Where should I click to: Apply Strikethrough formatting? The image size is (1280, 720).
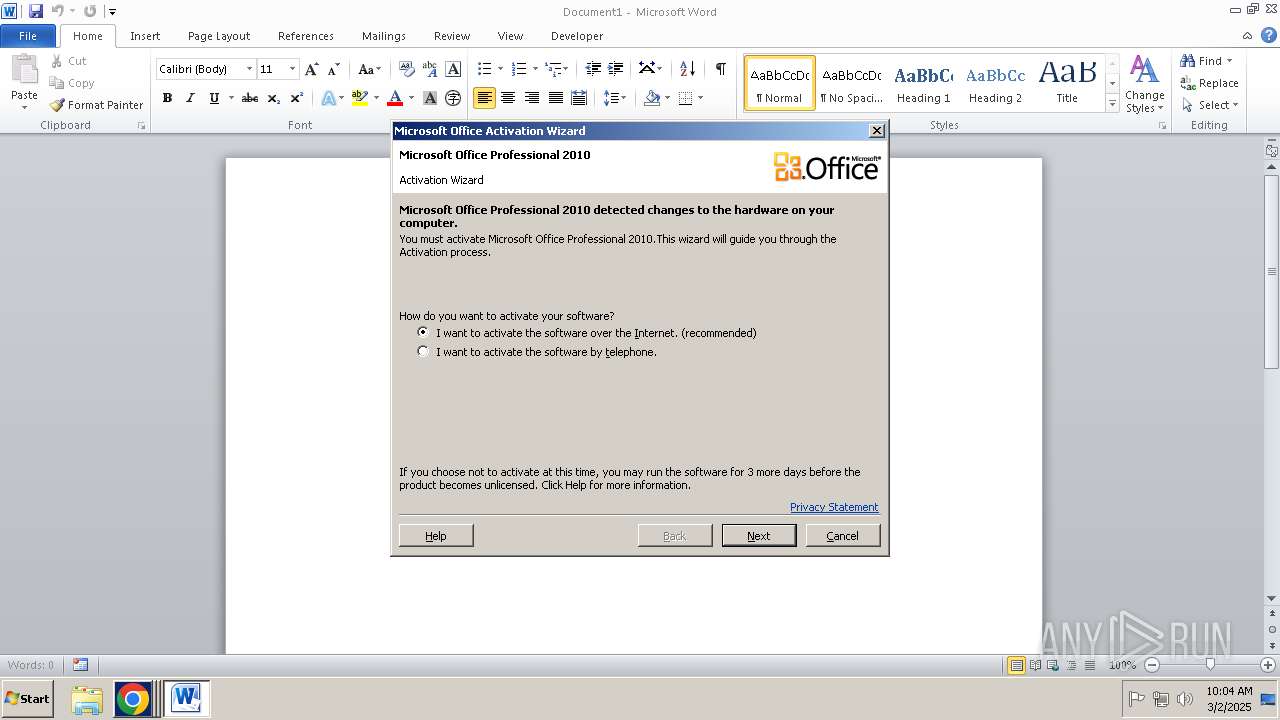[x=250, y=98]
